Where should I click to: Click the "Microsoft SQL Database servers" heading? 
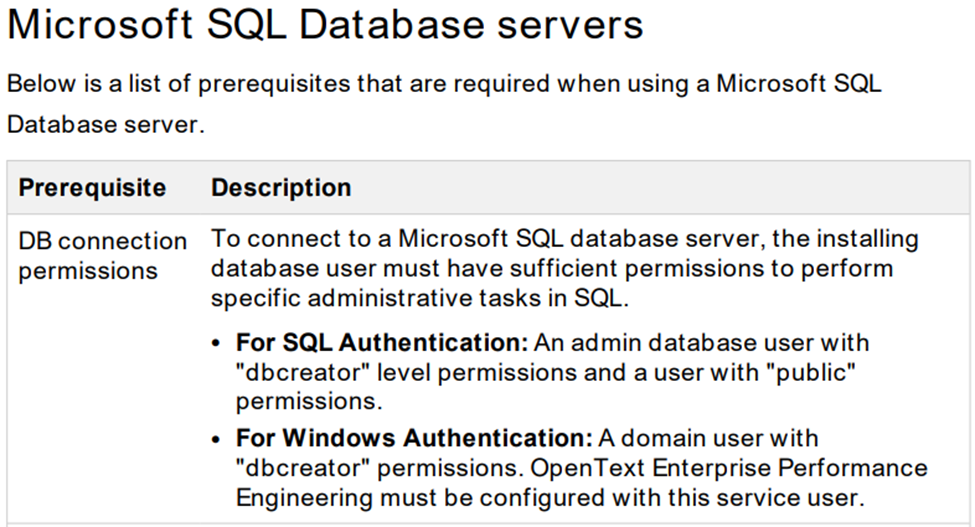point(325,25)
